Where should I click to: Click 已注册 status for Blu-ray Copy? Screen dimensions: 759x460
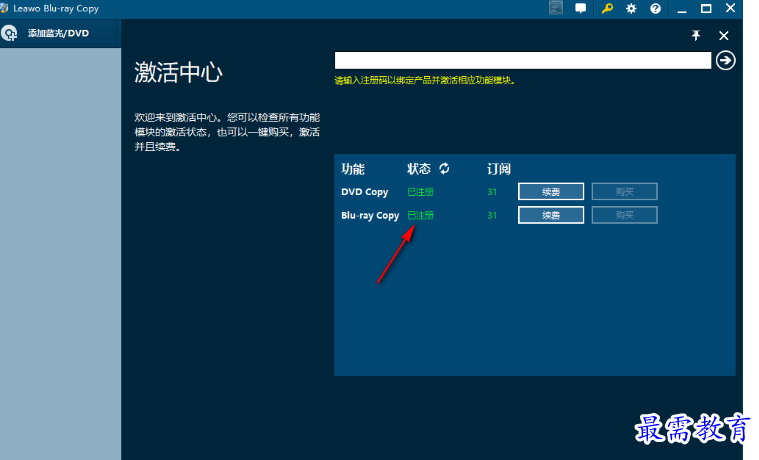421,215
